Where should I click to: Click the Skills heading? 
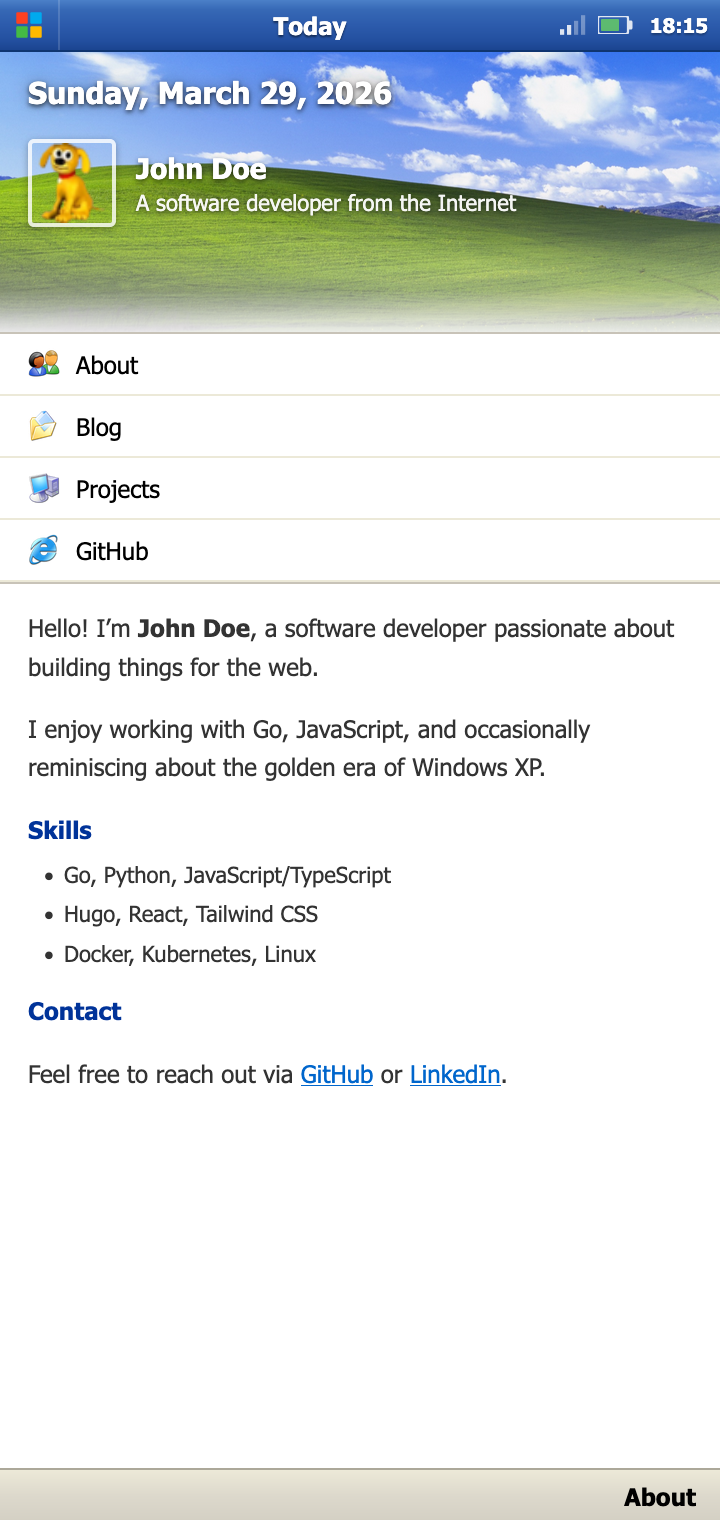pyautogui.click(x=60, y=831)
